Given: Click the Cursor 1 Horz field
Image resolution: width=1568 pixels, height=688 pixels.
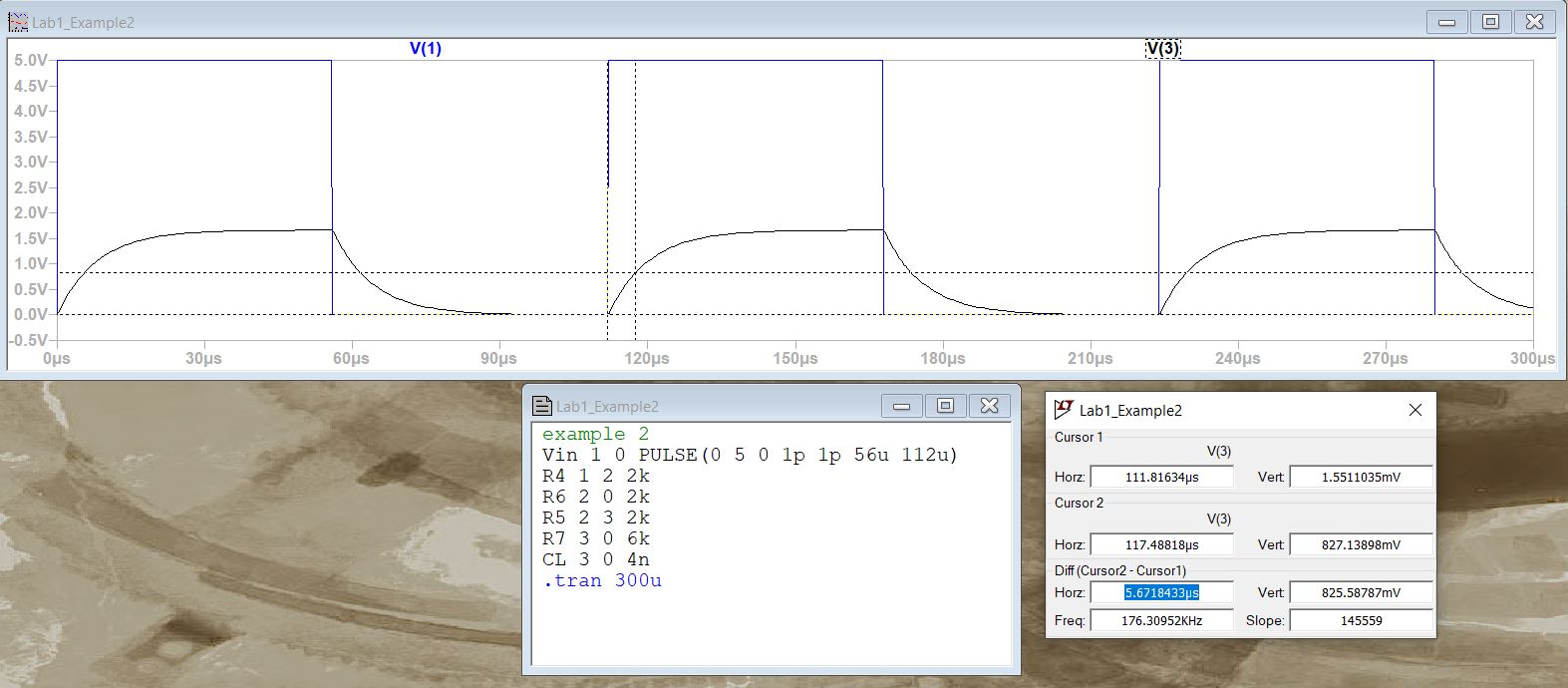Looking at the screenshot, I should (x=1161, y=478).
